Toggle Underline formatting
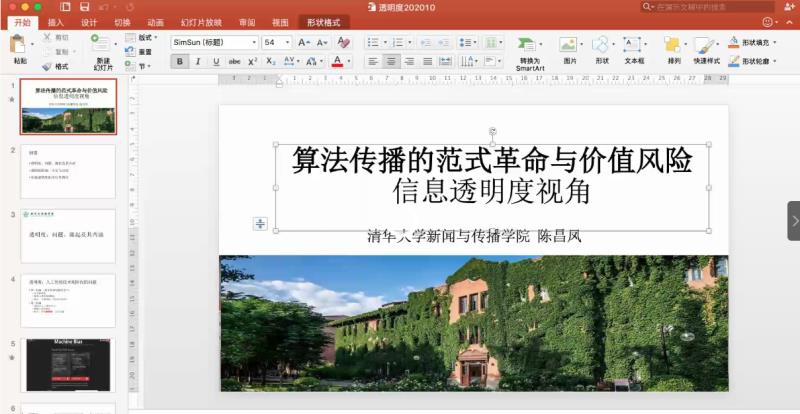The image size is (800, 414). 216,62
